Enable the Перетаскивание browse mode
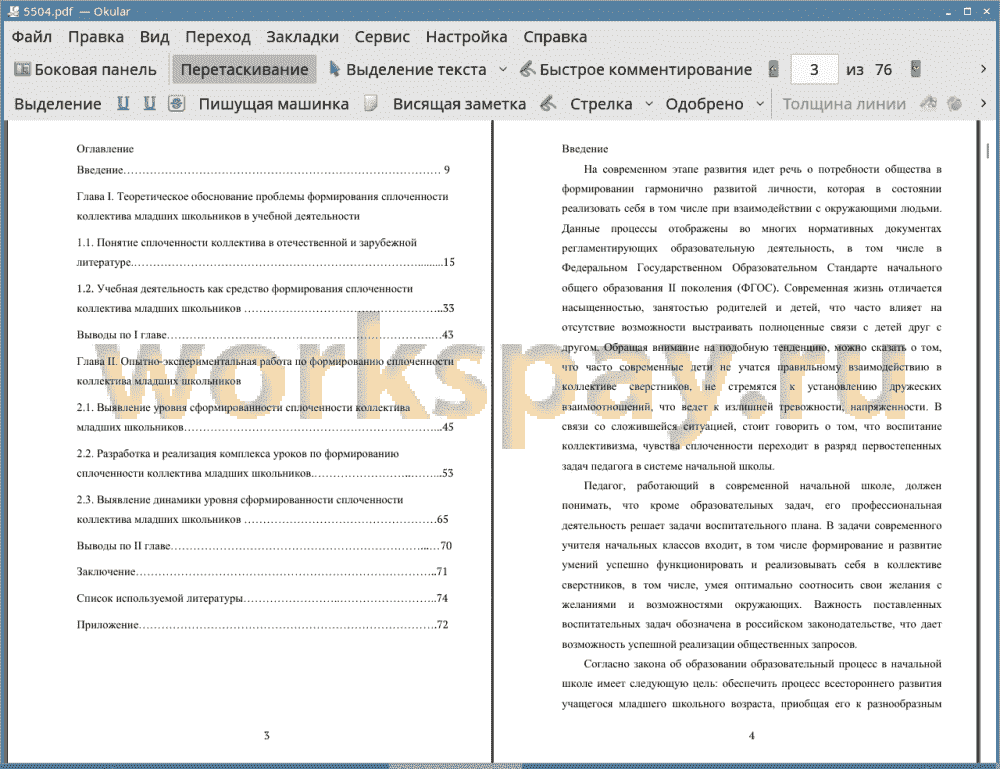 [244, 70]
